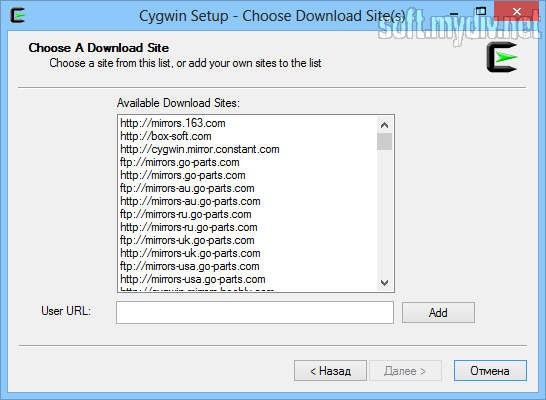Click the list scroll down arrow
Screen dimensions: 546x400
click(384, 283)
